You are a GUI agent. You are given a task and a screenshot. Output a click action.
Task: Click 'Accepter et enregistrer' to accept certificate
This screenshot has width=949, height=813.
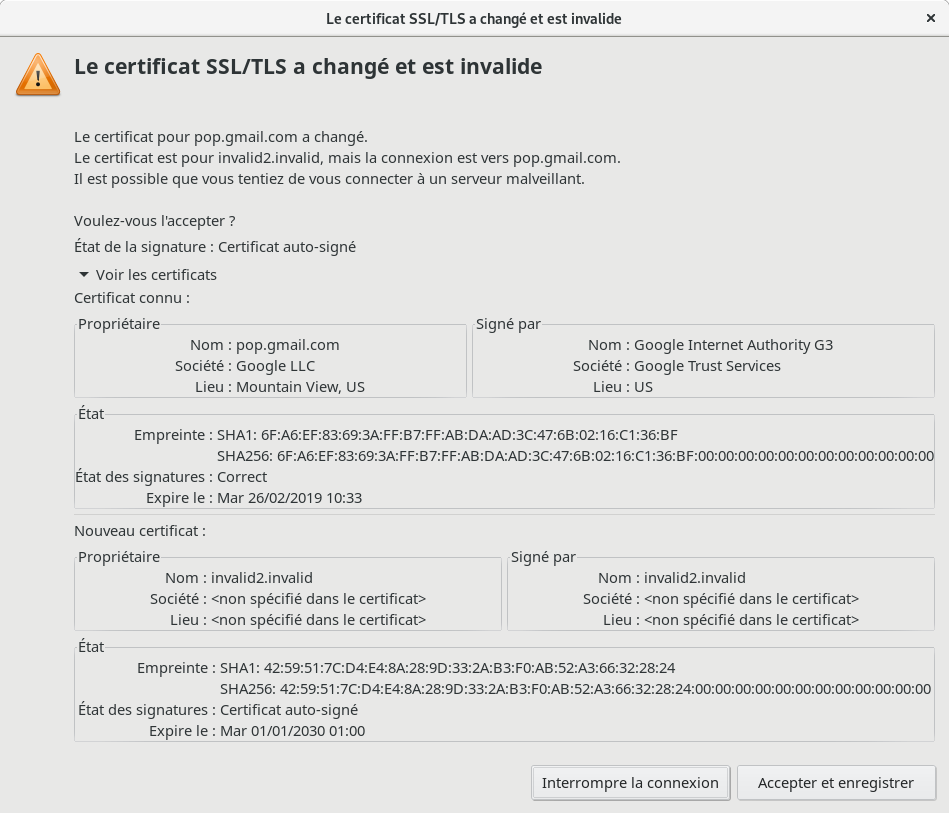click(x=835, y=783)
